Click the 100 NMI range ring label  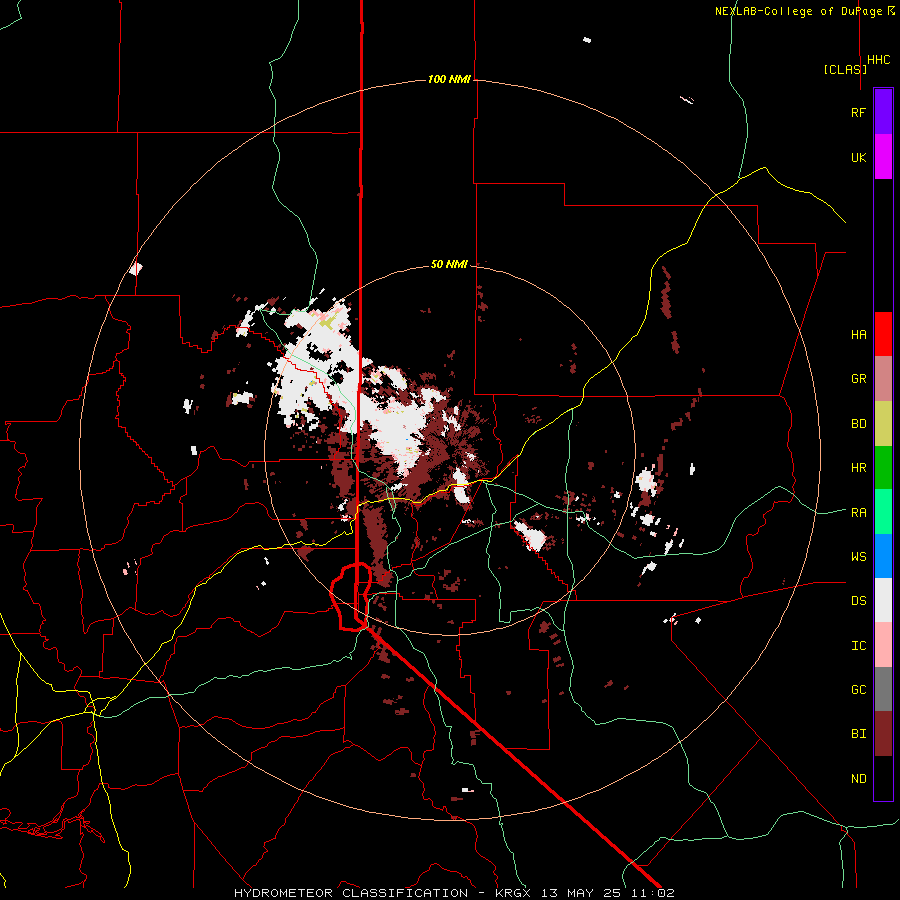449,79
